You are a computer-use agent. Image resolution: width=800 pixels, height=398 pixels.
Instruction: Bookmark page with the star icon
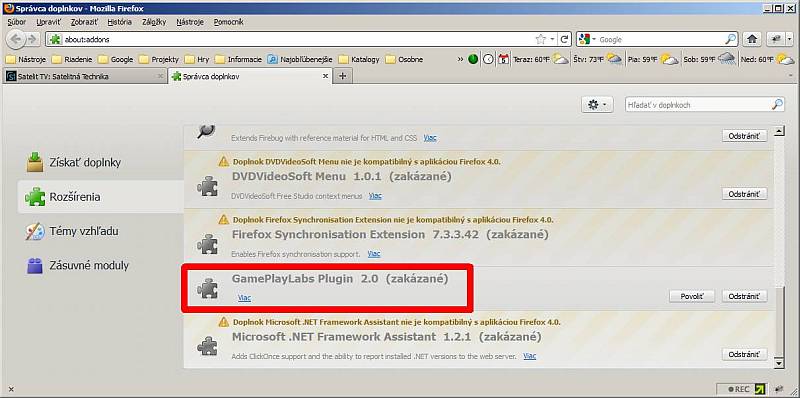point(541,39)
